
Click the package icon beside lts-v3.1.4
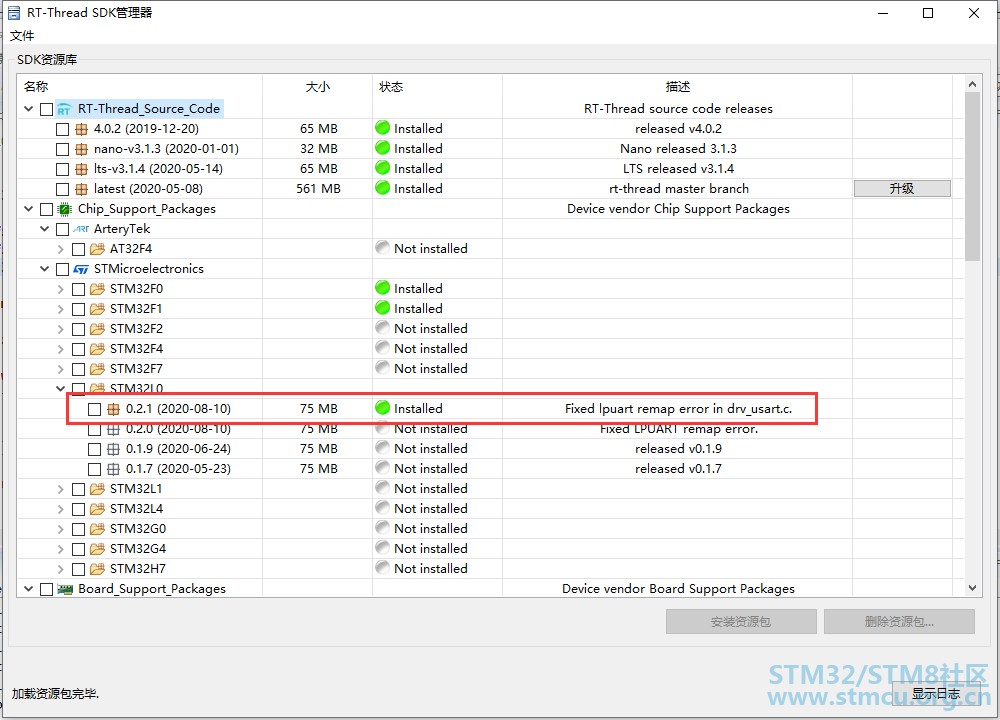[x=81, y=170]
